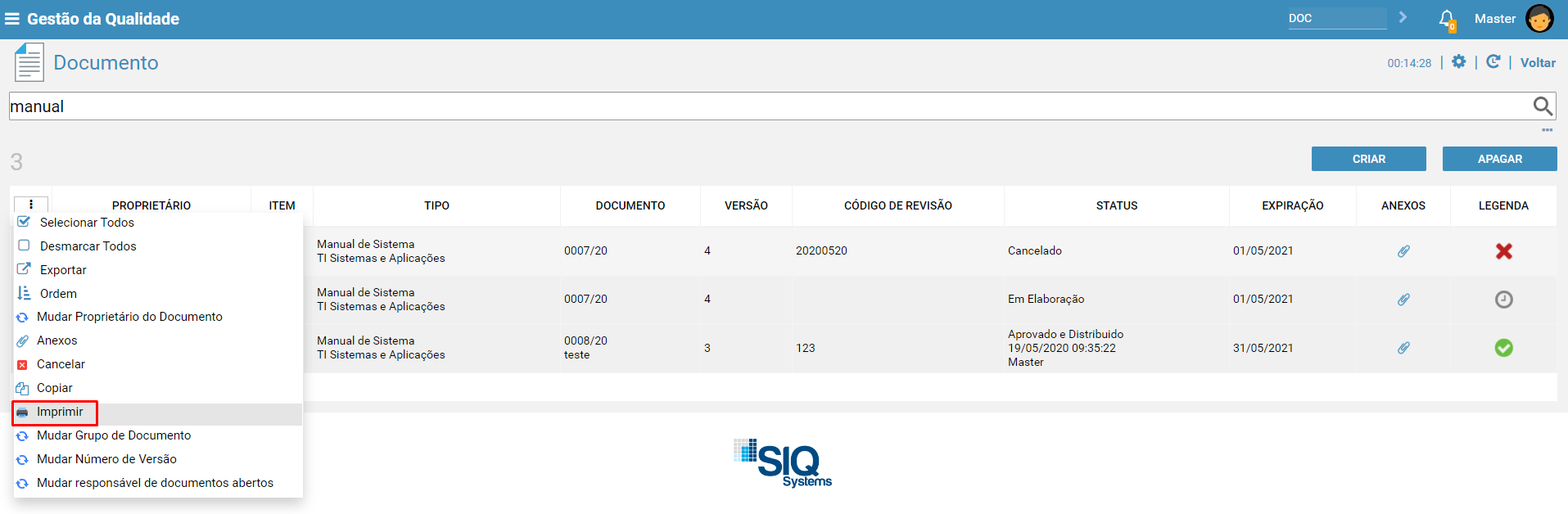Viewport: 1568px width, 514px height.
Task: Click the Aprovado e Distribuido status cell
Action: 1065,348
